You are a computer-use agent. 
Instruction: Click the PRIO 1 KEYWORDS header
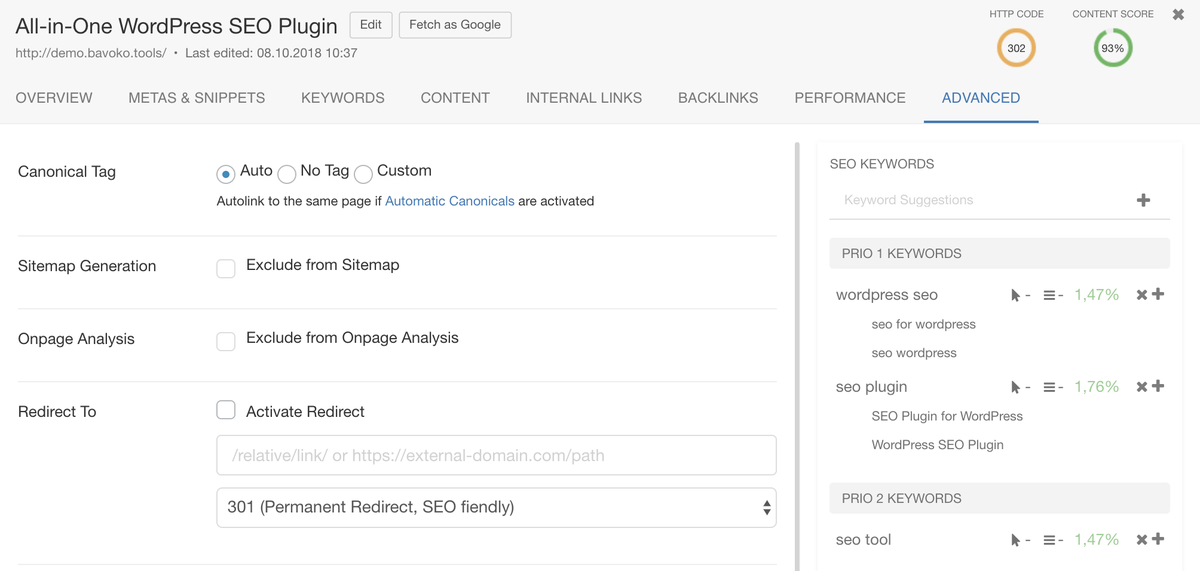pyautogui.click(x=999, y=253)
